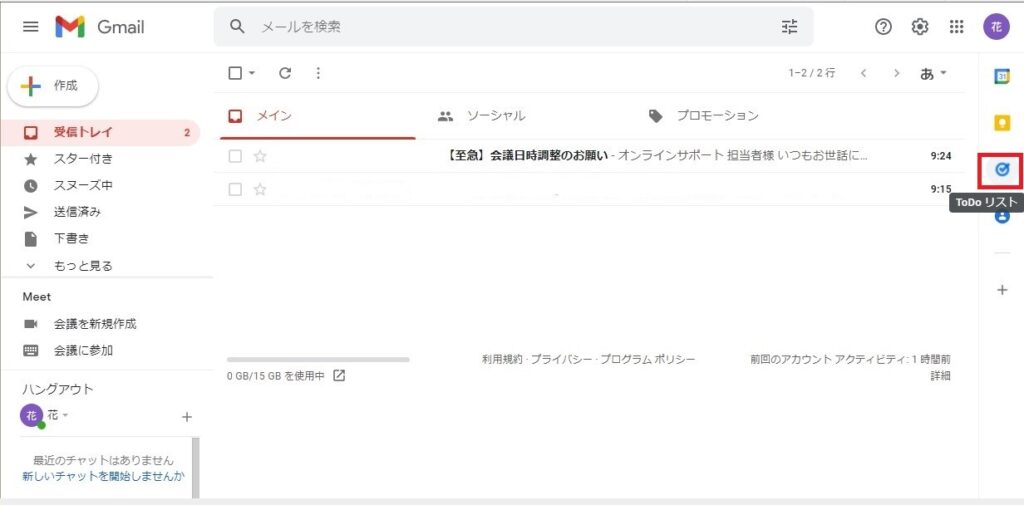Image resolution: width=1024 pixels, height=505 pixels.
Task: Open the プライバシー link
Action: click(x=560, y=359)
